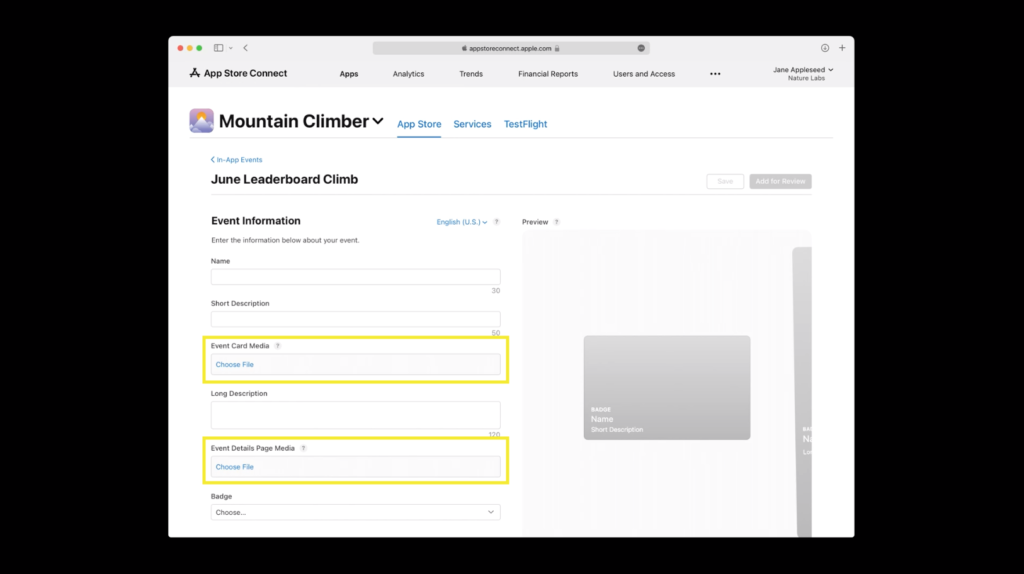Open the Safari sidebar toggle icon

pyautogui.click(x=218, y=48)
